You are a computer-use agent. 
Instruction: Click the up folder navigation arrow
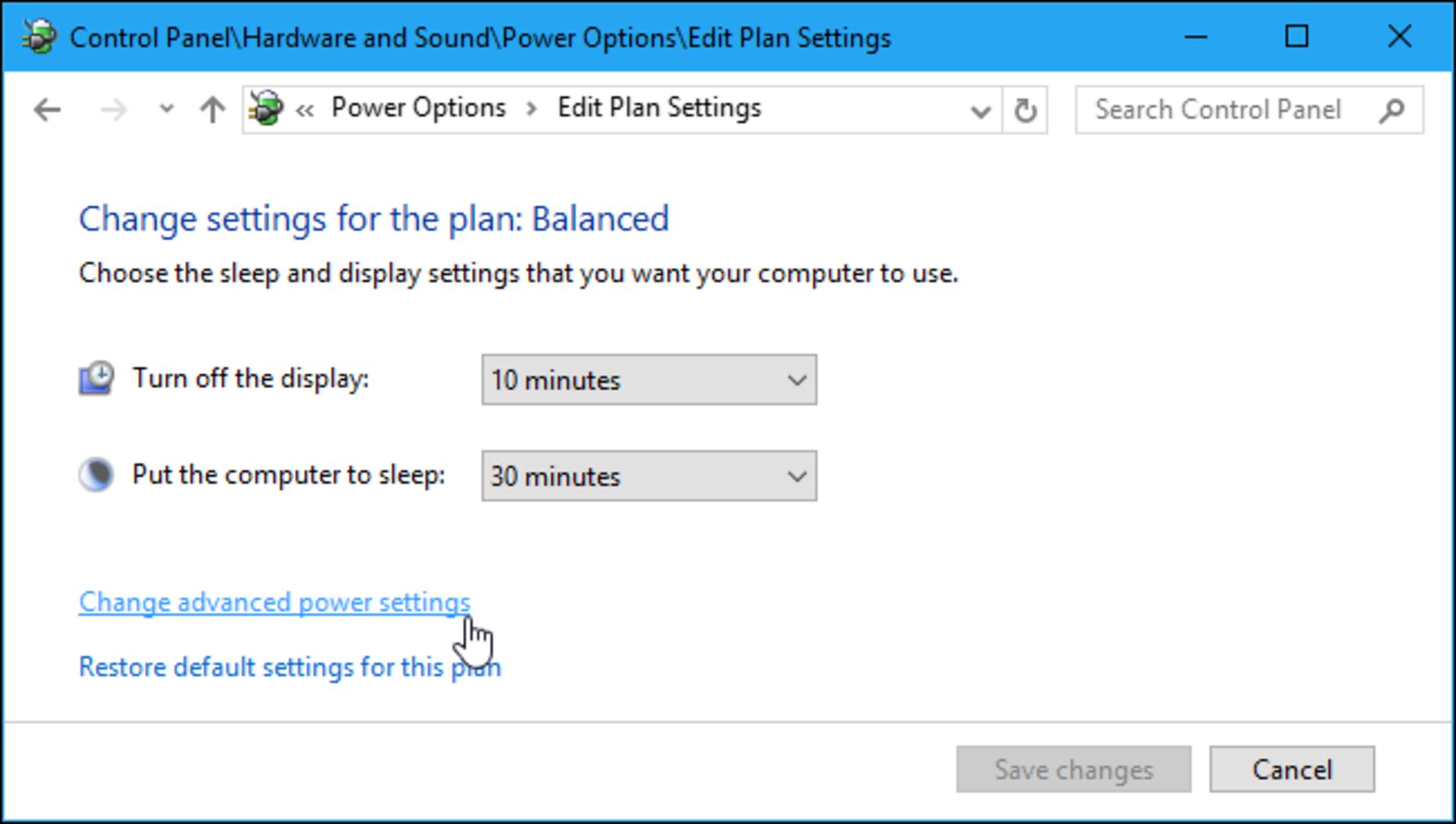click(211, 109)
